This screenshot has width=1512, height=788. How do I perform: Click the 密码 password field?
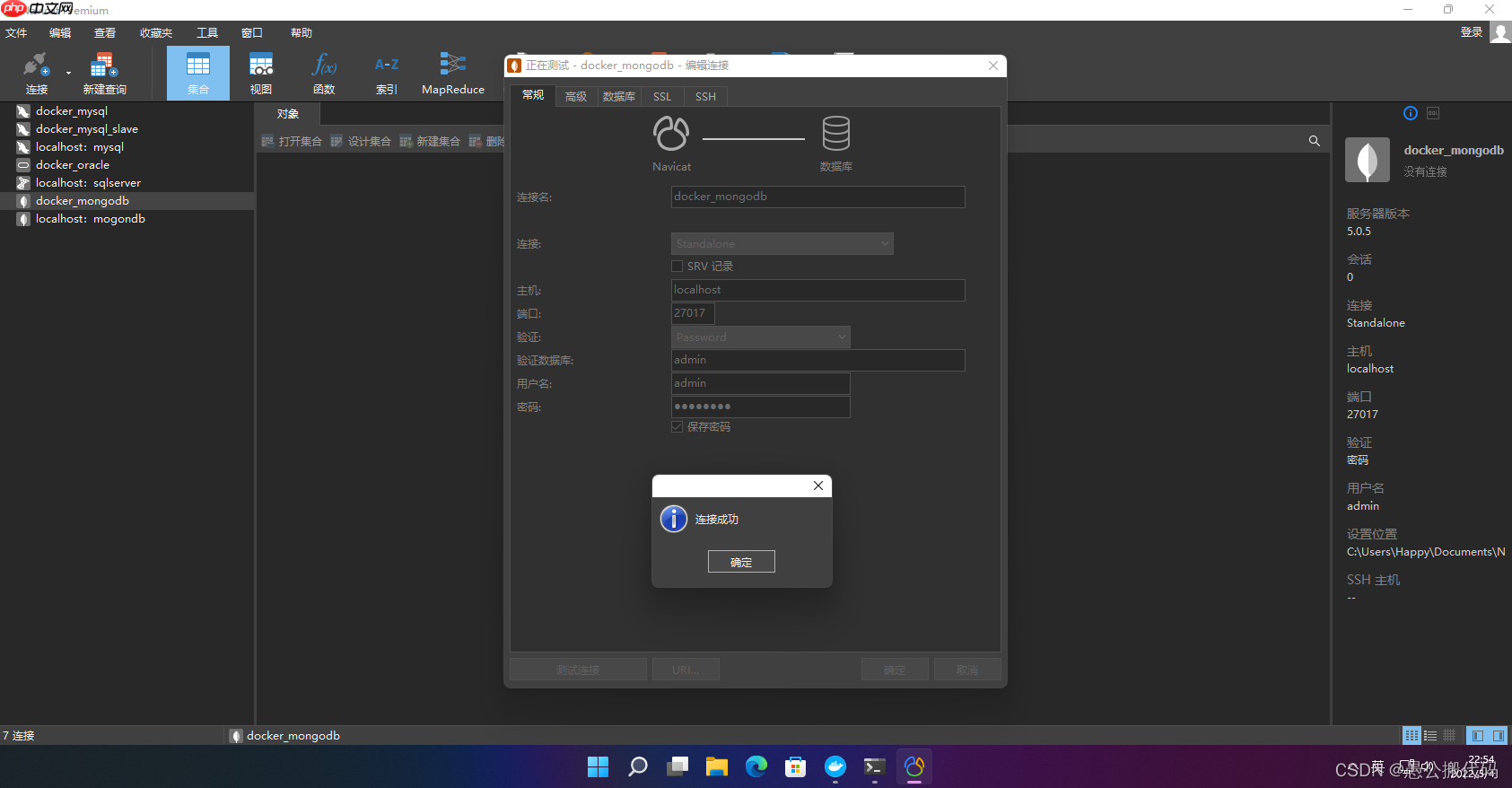coord(761,407)
